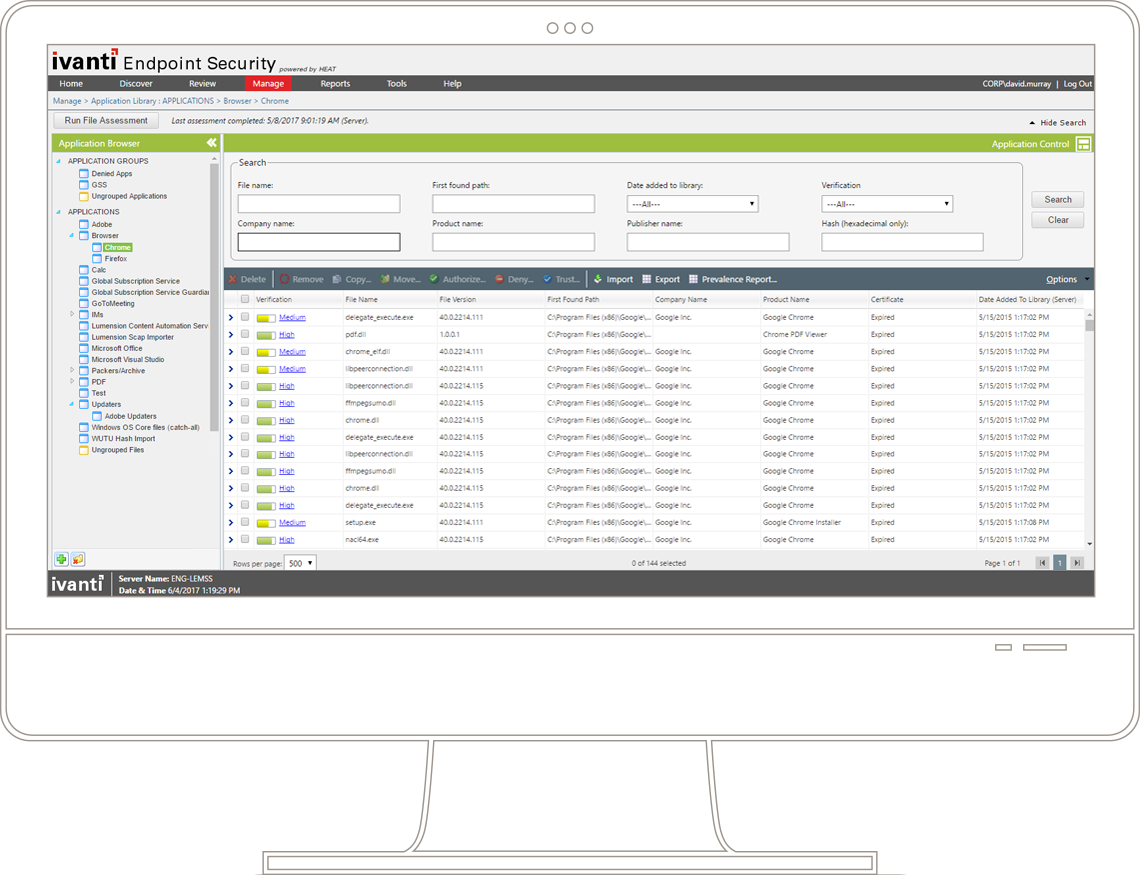Click the File name search field

pos(318,203)
